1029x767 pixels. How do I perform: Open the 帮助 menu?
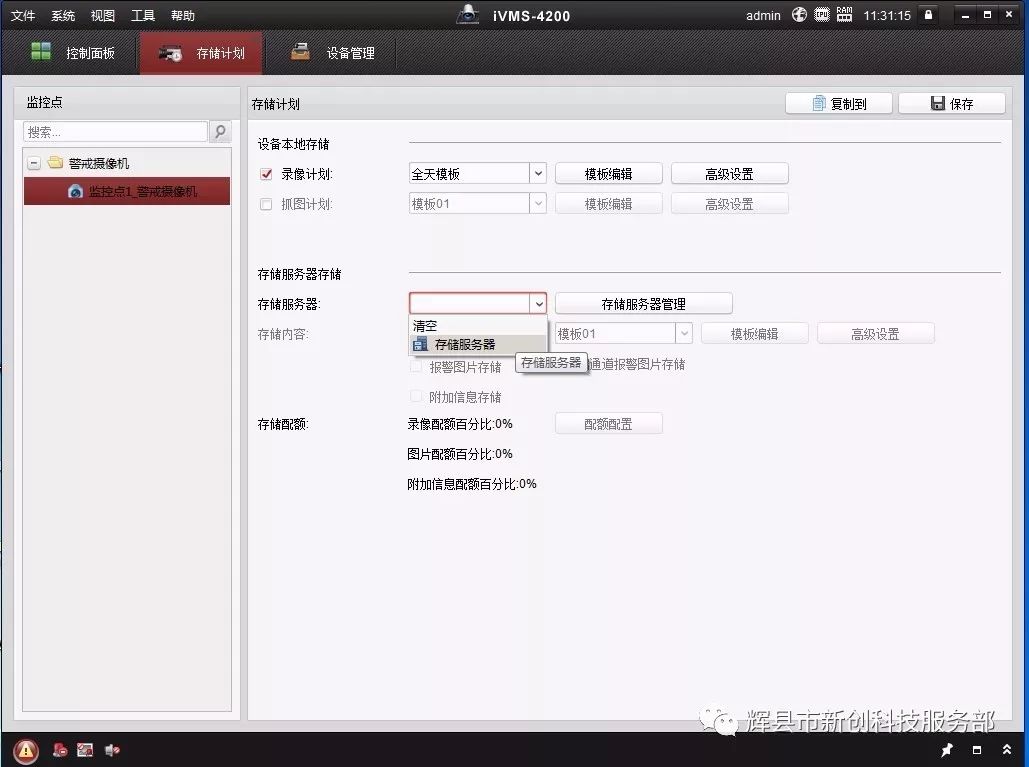(x=182, y=16)
